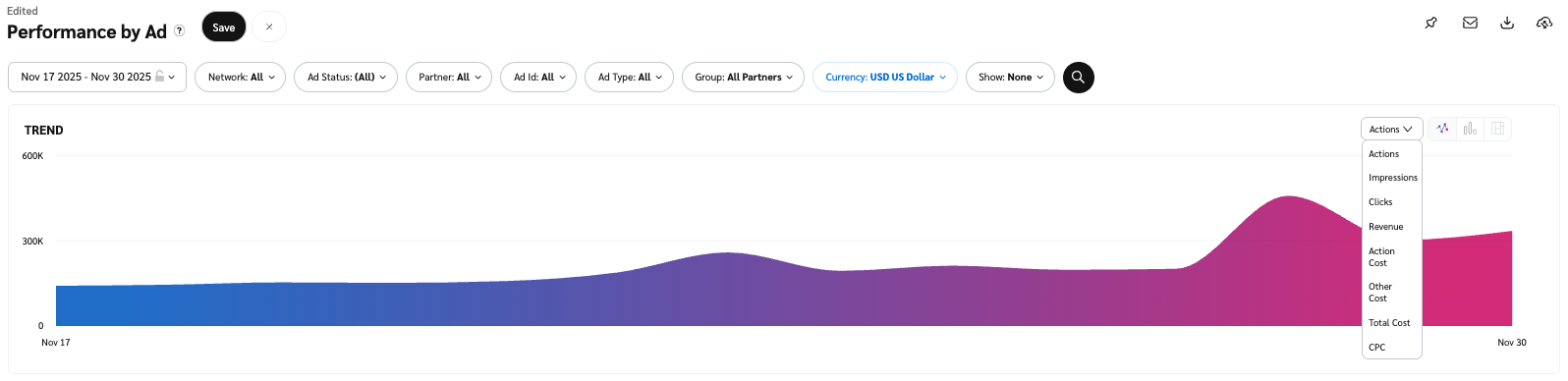Click the help icon beside Performance by Ad
This screenshot has width=1568, height=381.
point(180,30)
